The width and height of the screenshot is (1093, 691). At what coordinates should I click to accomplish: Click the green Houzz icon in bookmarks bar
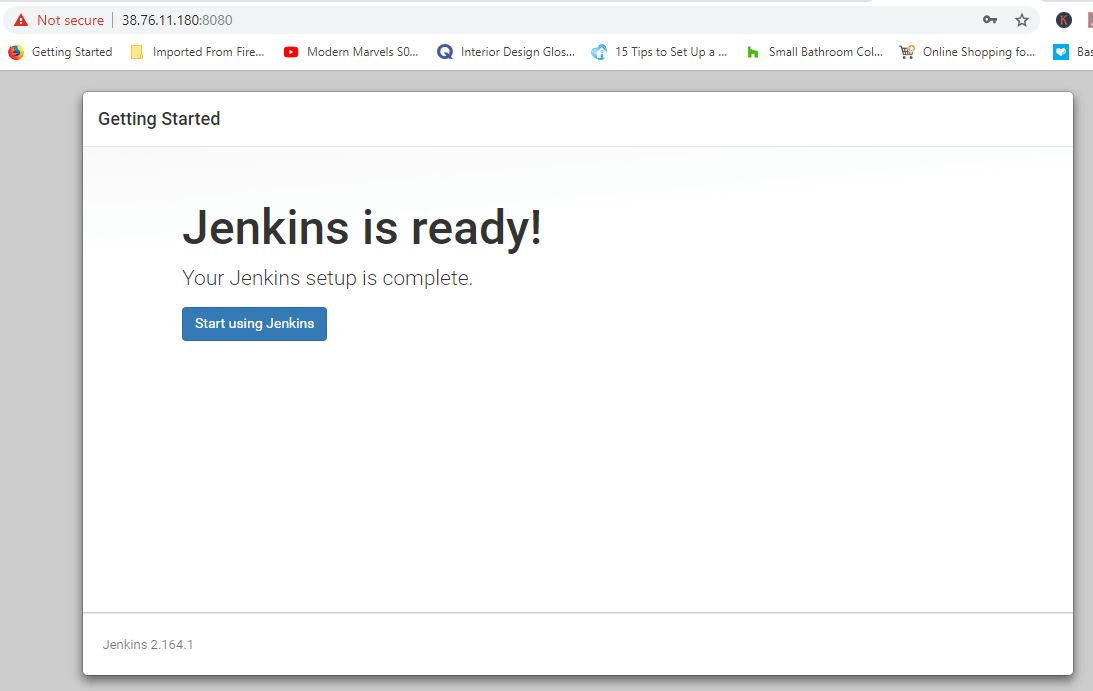pyautogui.click(x=753, y=52)
